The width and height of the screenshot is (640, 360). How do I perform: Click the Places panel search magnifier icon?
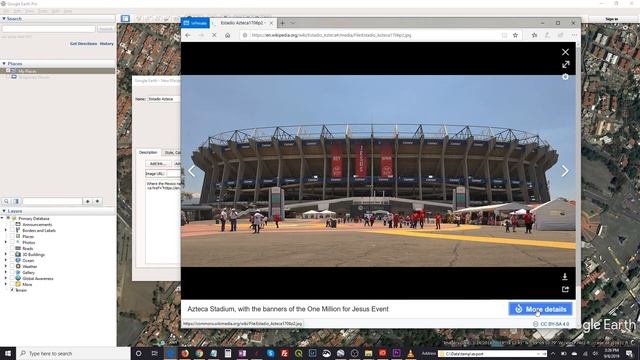pos(6,201)
